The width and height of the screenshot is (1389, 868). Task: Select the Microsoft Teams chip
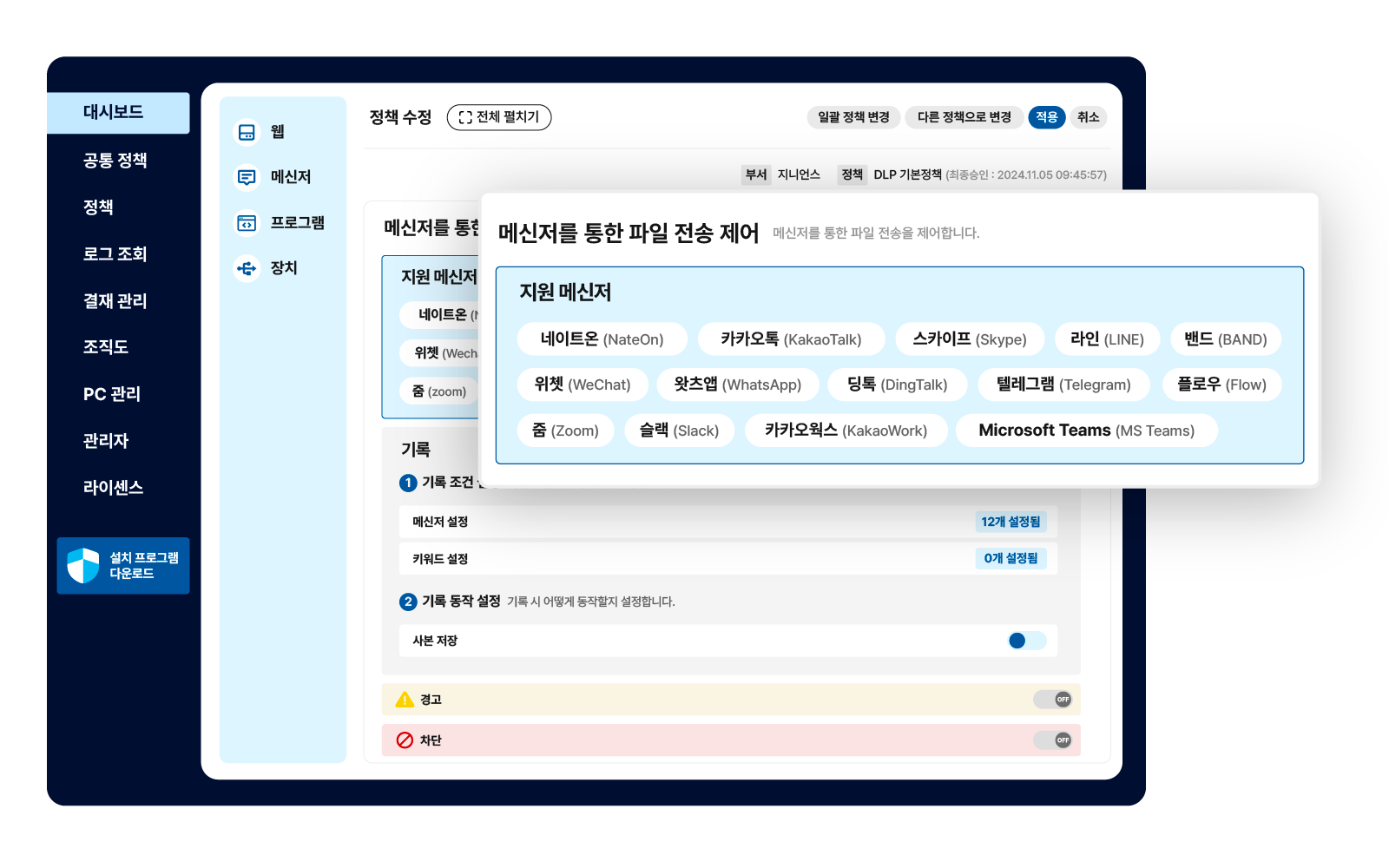tap(1086, 431)
